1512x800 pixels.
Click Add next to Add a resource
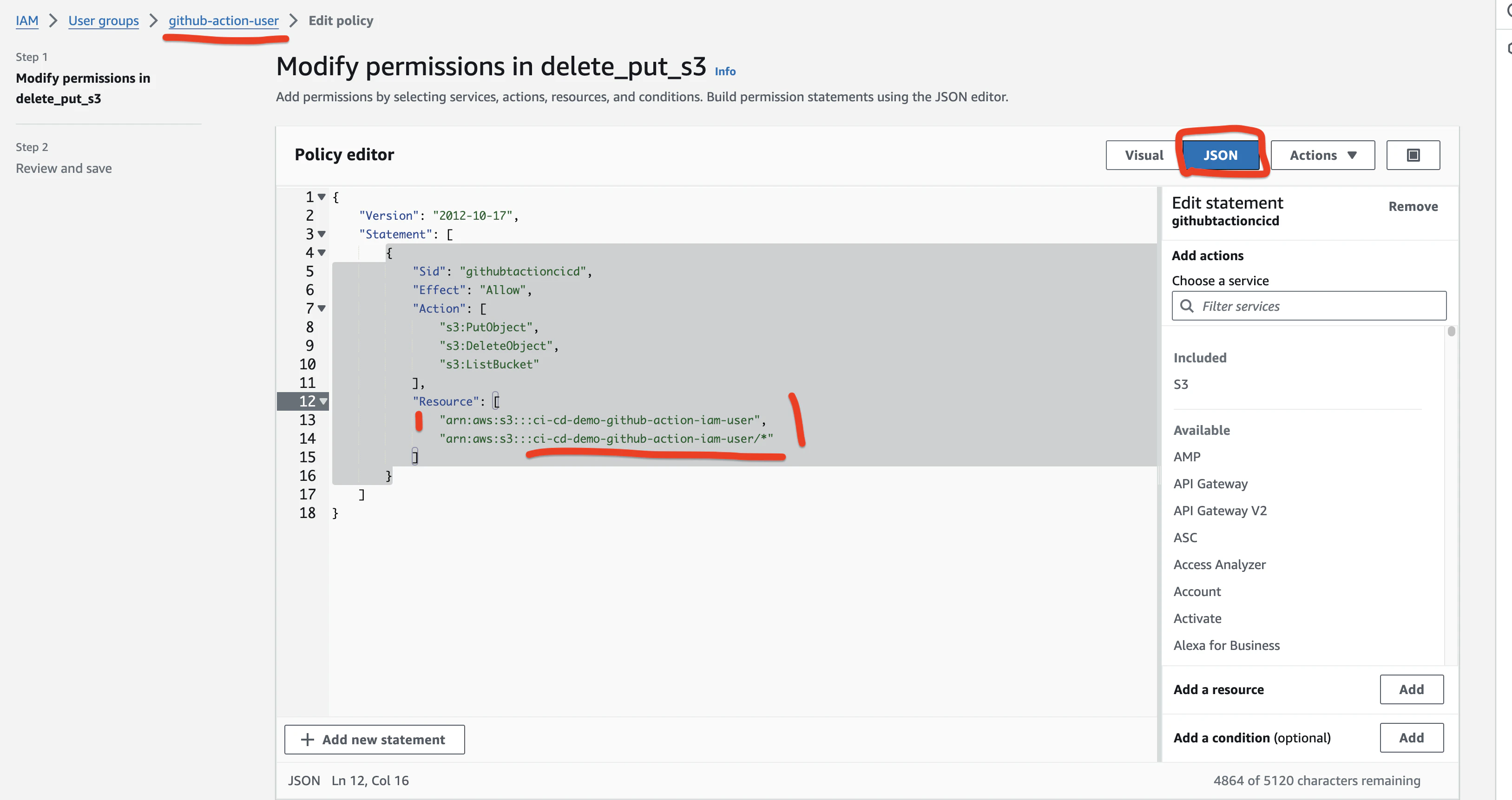coord(1411,689)
